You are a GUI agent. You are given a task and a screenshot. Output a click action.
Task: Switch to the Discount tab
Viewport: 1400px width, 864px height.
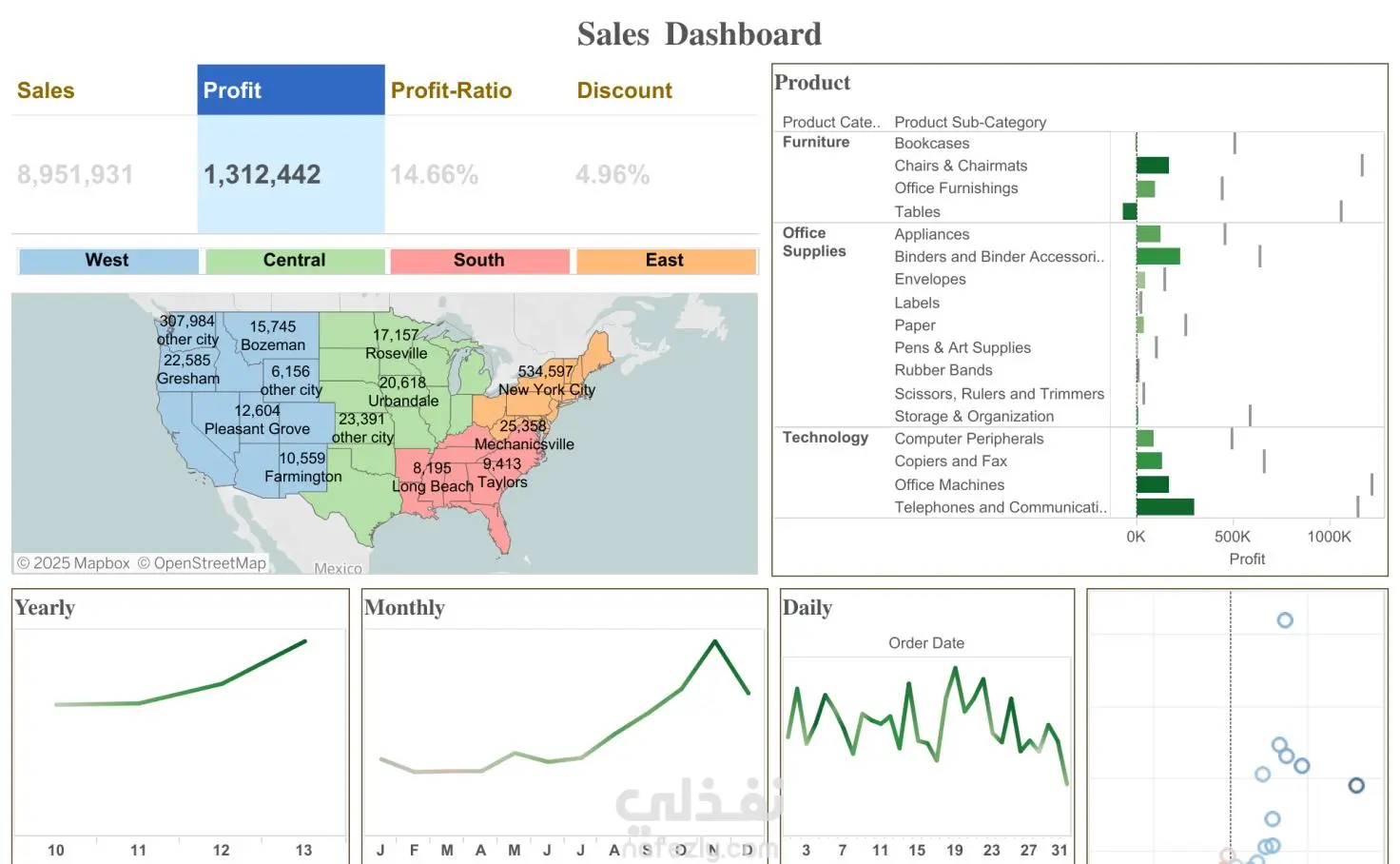point(624,90)
